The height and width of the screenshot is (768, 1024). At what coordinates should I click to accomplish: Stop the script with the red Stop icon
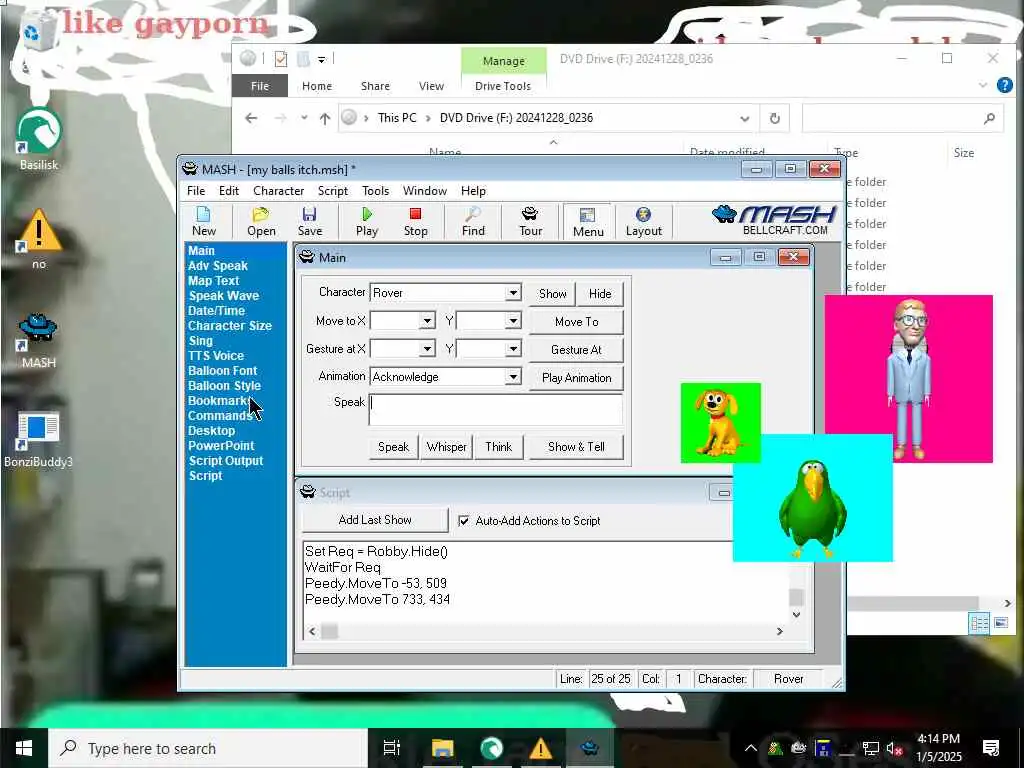[x=415, y=221]
